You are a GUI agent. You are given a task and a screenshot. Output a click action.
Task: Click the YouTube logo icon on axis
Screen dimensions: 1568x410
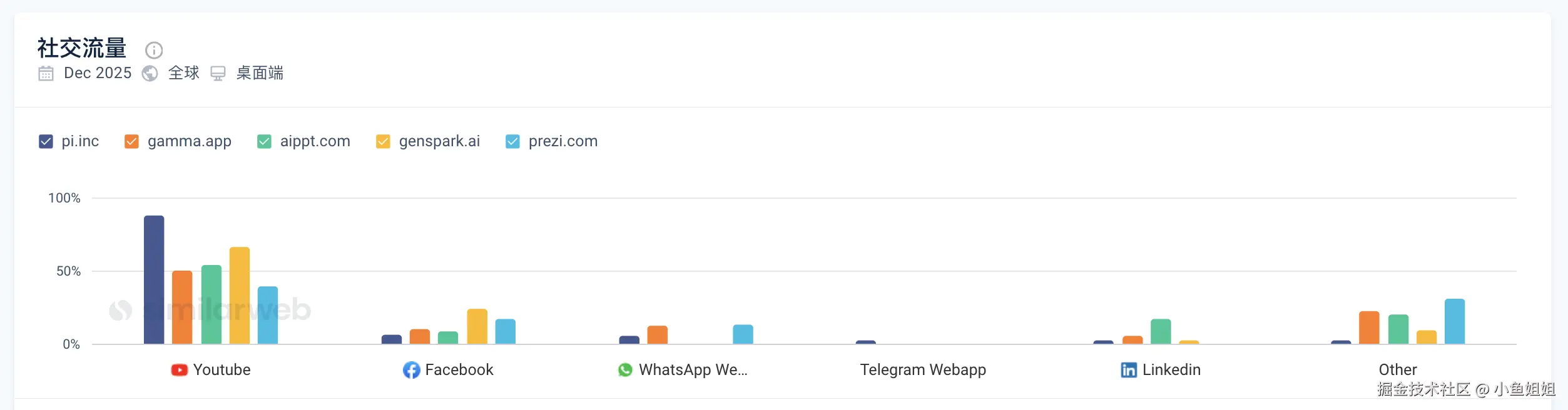coord(179,370)
